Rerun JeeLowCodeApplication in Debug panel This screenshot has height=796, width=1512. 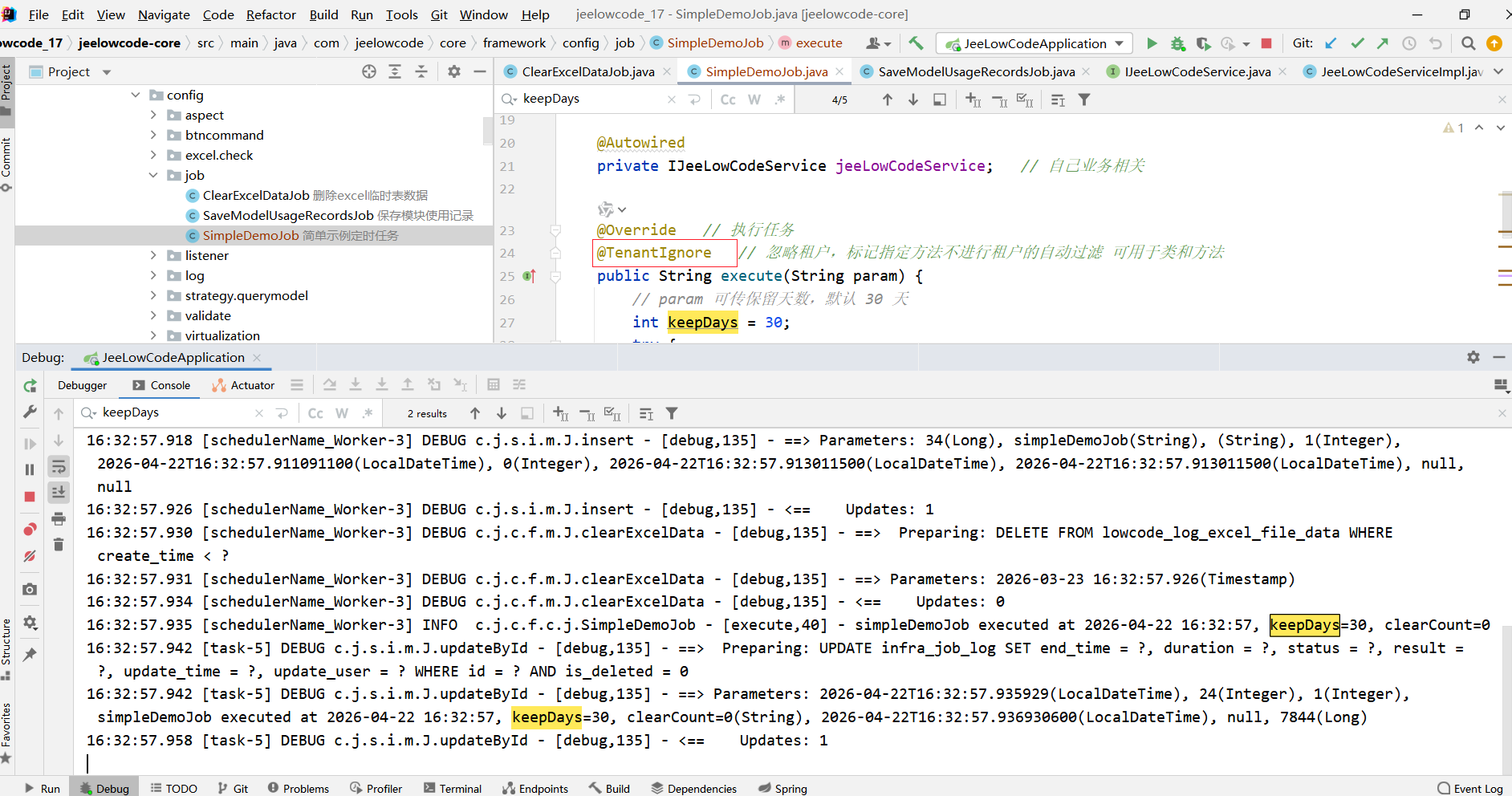tap(30, 386)
